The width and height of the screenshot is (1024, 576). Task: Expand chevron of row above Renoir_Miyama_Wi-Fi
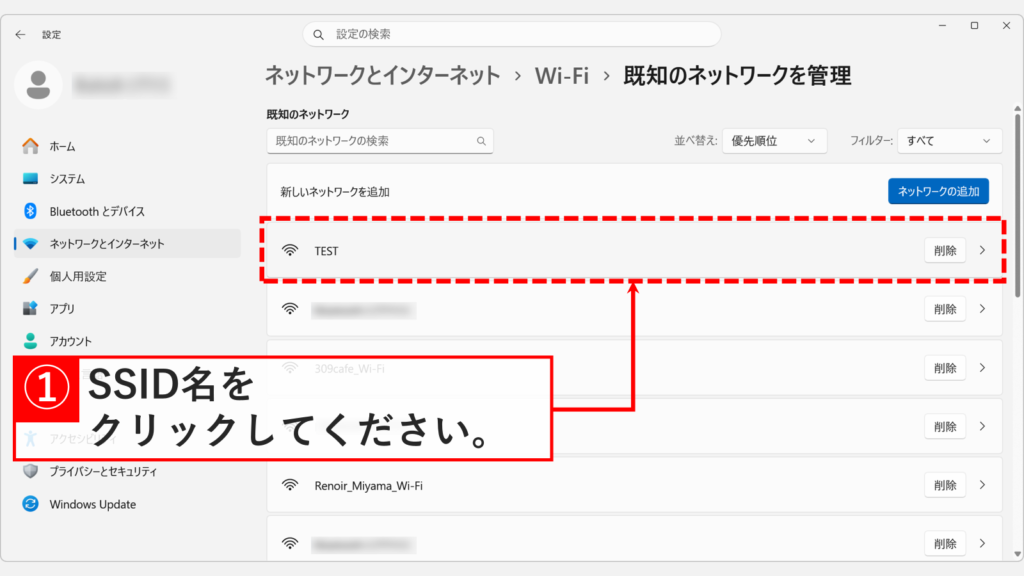(982, 426)
